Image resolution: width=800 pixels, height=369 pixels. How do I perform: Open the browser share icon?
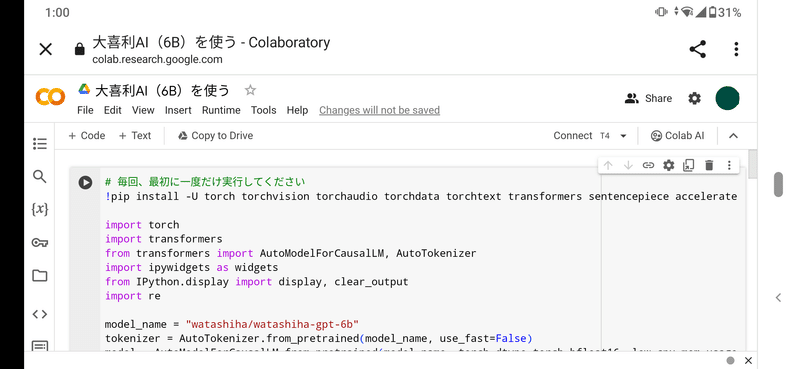[697, 49]
